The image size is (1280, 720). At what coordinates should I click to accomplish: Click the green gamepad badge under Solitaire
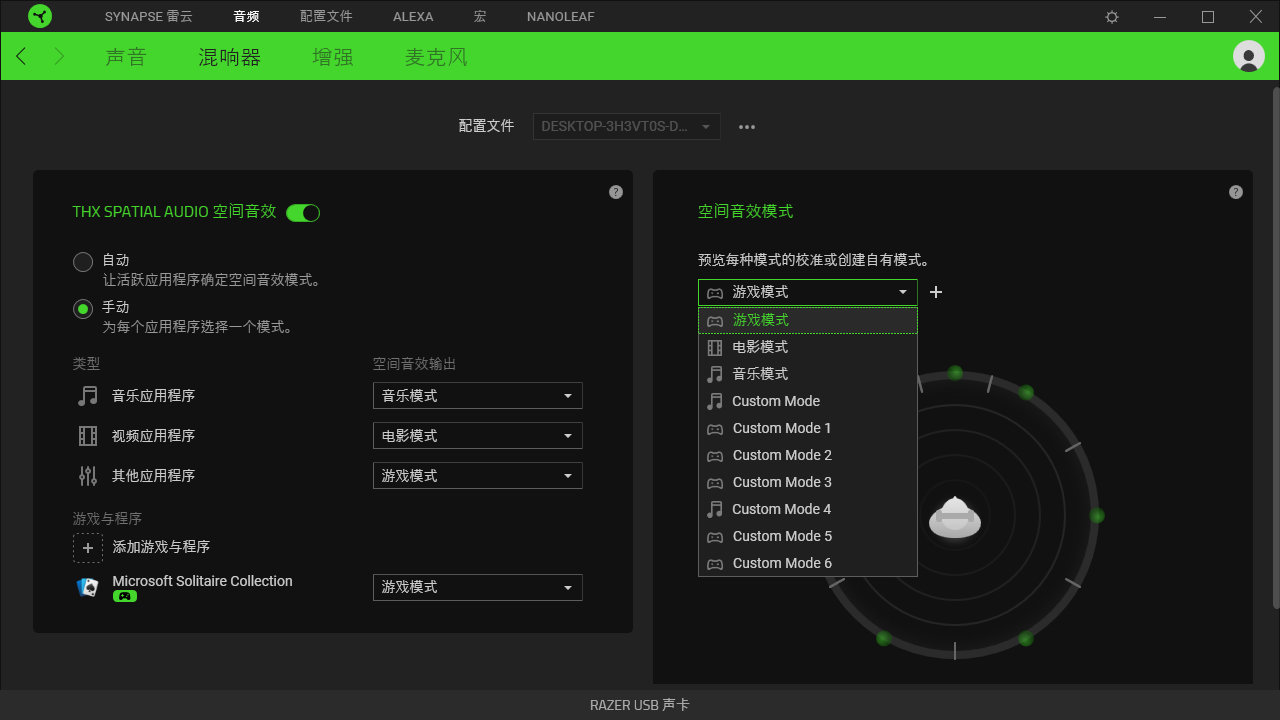(x=124, y=596)
